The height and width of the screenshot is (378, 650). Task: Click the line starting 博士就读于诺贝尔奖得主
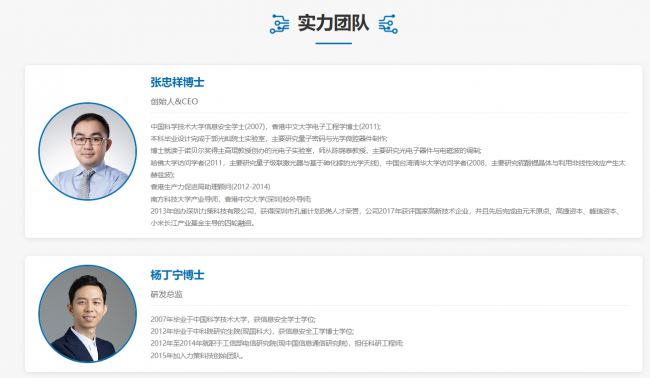coord(315,150)
